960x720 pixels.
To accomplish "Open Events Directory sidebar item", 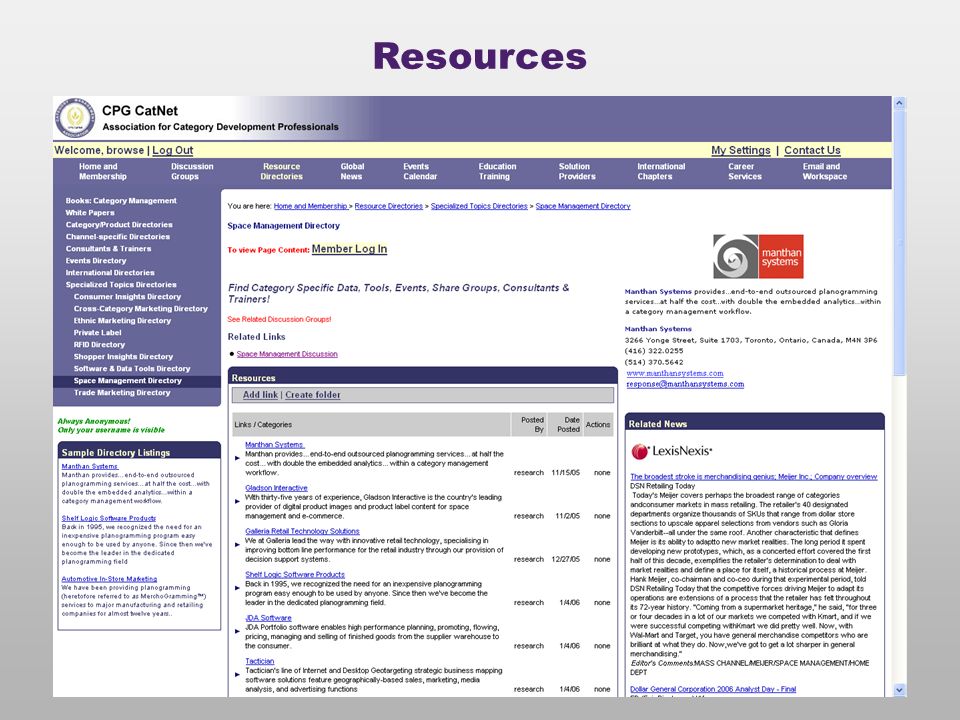I will click(96, 261).
